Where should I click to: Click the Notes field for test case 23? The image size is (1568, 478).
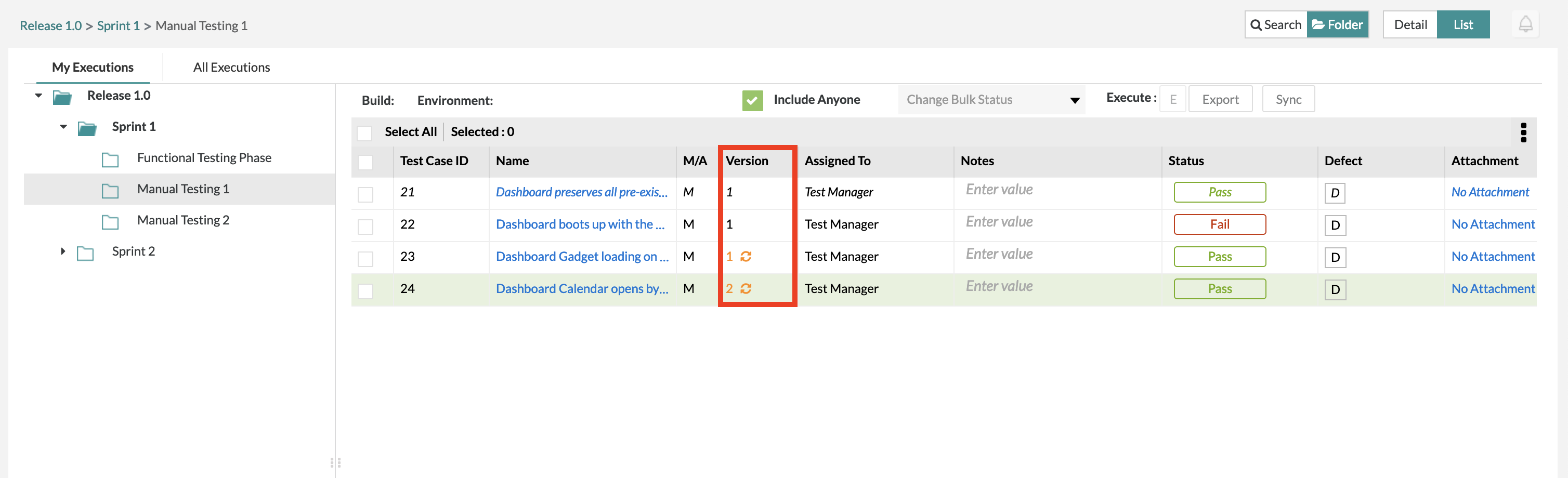1056,254
